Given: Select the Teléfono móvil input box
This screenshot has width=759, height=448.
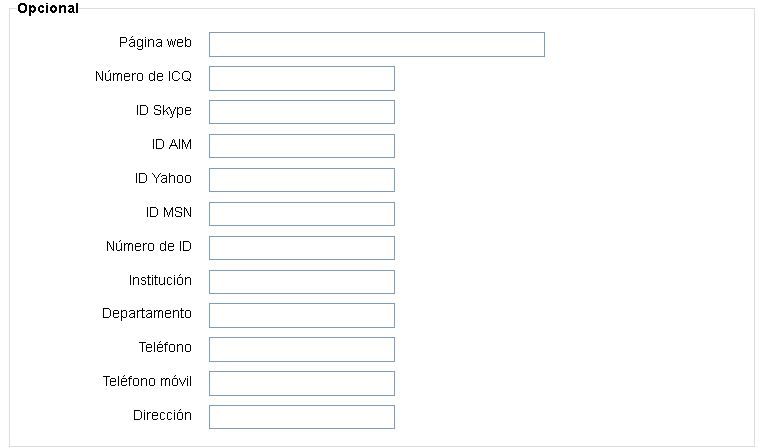Looking at the screenshot, I should coord(301,383).
